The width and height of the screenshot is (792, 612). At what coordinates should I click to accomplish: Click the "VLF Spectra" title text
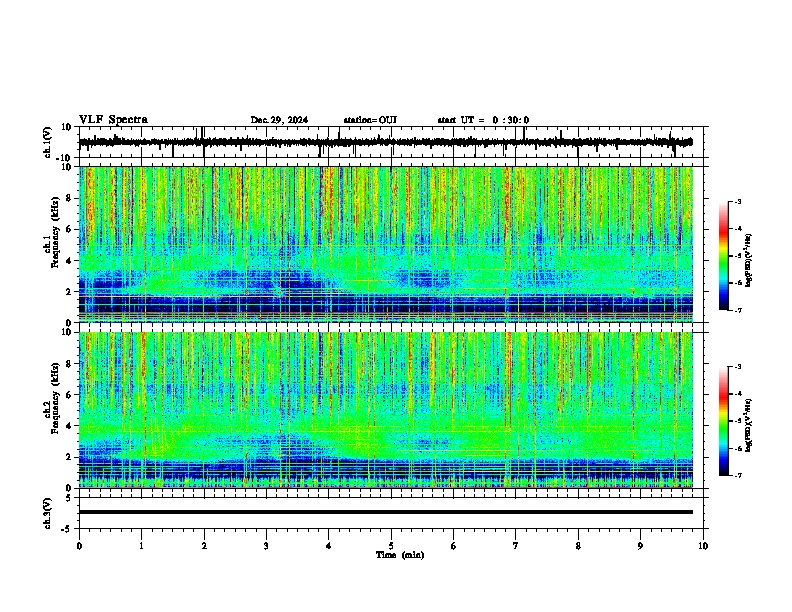pyautogui.click(x=113, y=119)
